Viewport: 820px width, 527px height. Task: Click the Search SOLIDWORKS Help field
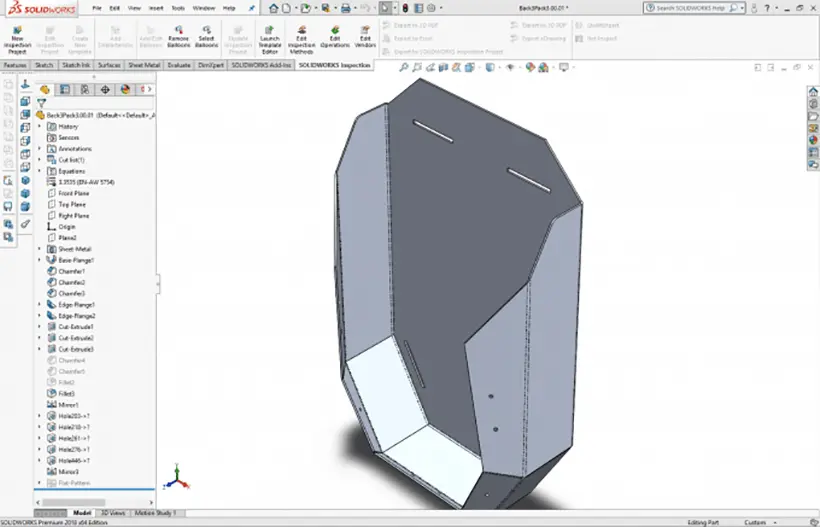[x=689, y=8]
